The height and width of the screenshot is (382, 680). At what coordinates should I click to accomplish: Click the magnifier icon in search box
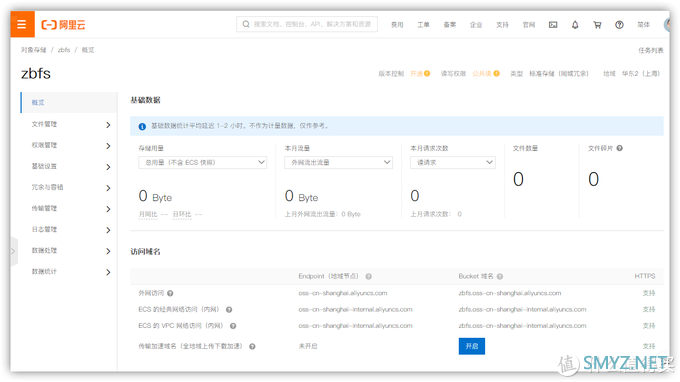click(x=246, y=24)
